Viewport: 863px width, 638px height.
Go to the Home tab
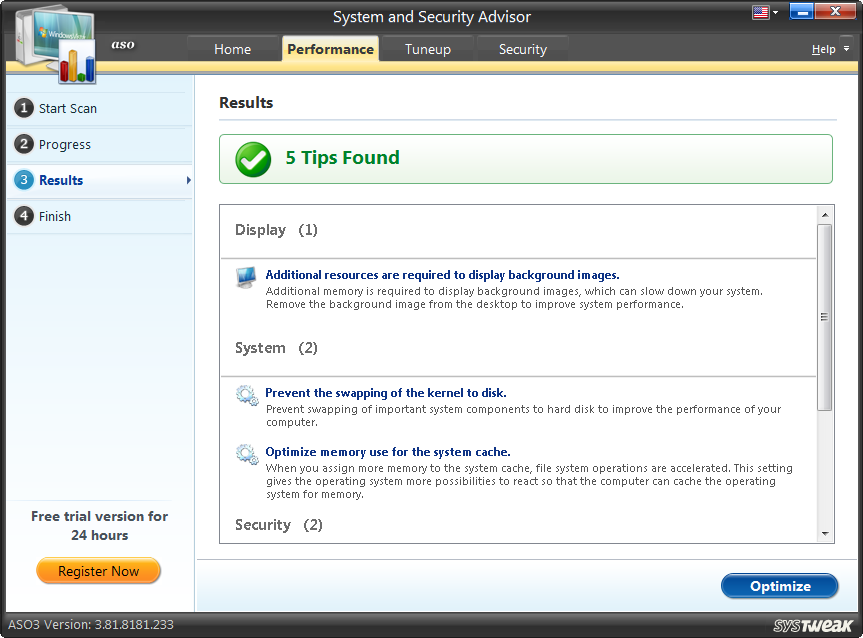[x=232, y=48]
